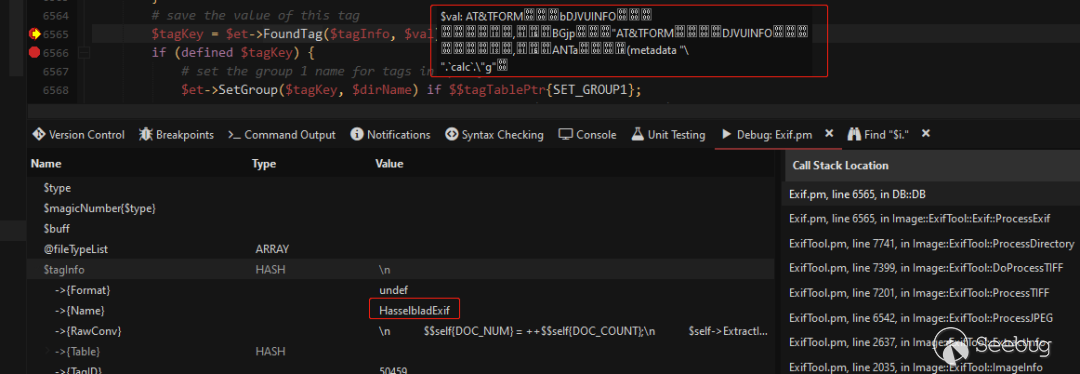
Task: Click line number 6567 in the gutter
Action: click(x=56, y=72)
